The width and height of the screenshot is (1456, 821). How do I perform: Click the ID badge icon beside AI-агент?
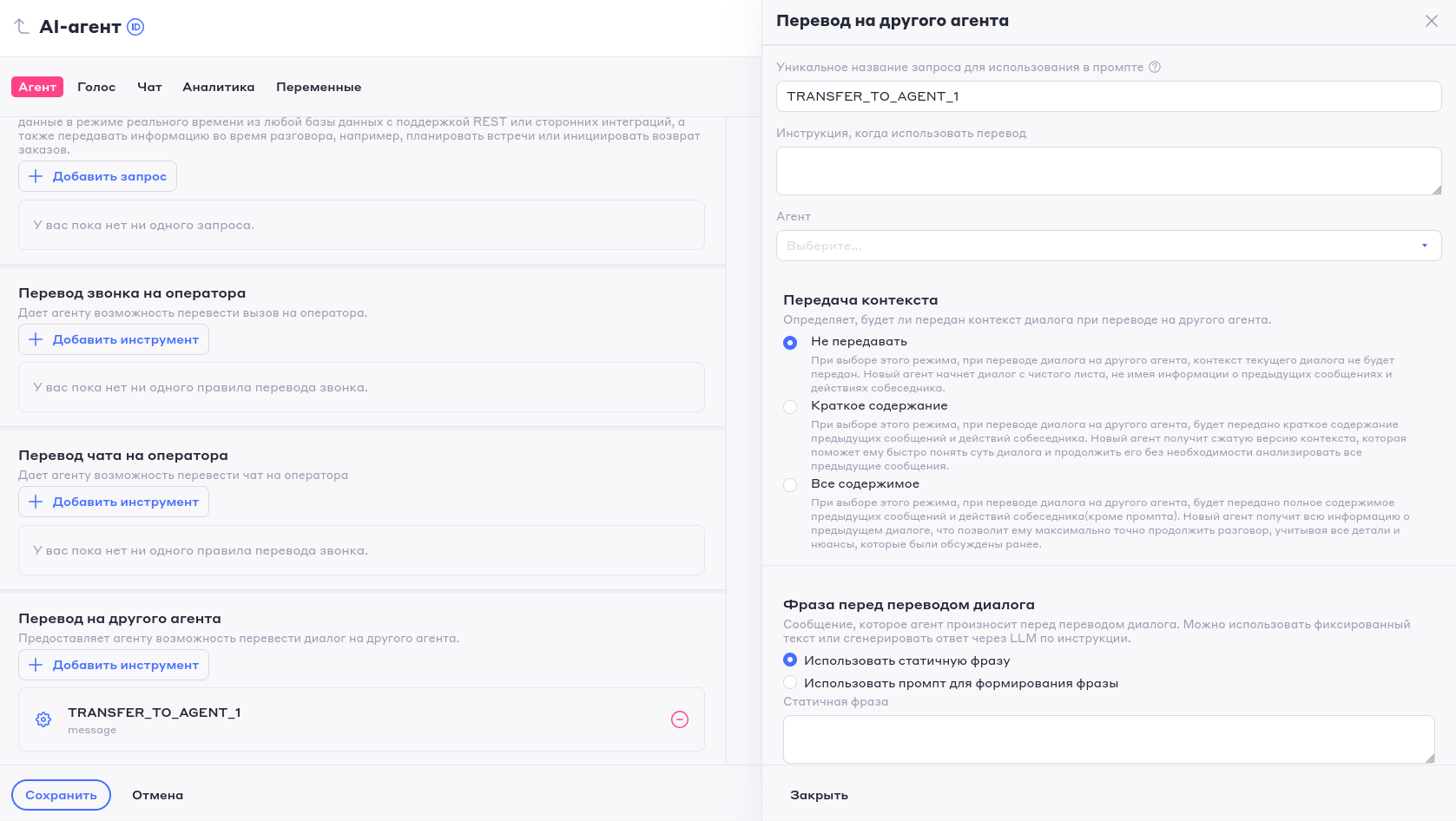point(135,27)
